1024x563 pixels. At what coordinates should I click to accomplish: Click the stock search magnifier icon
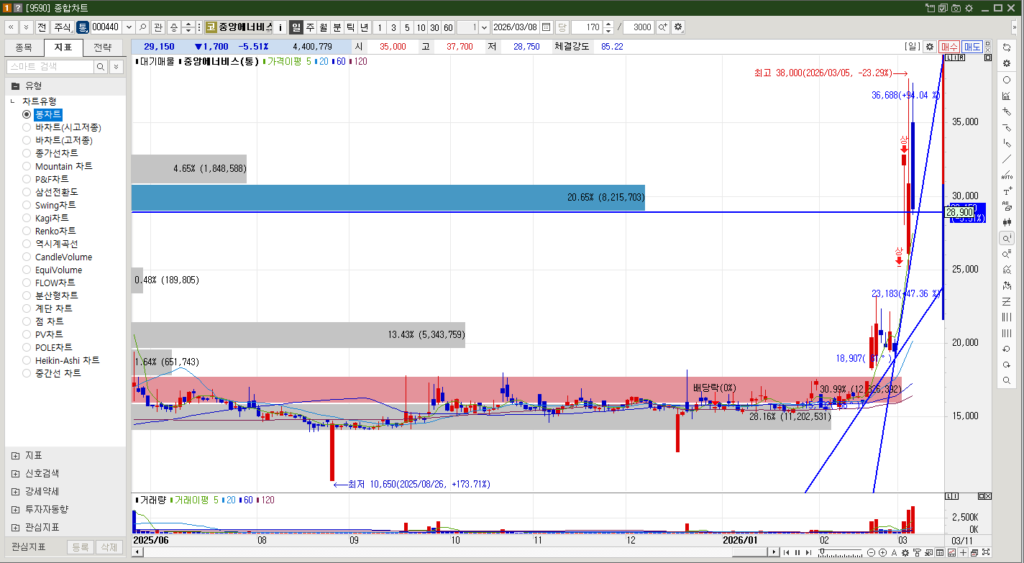[x=143, y=26]
